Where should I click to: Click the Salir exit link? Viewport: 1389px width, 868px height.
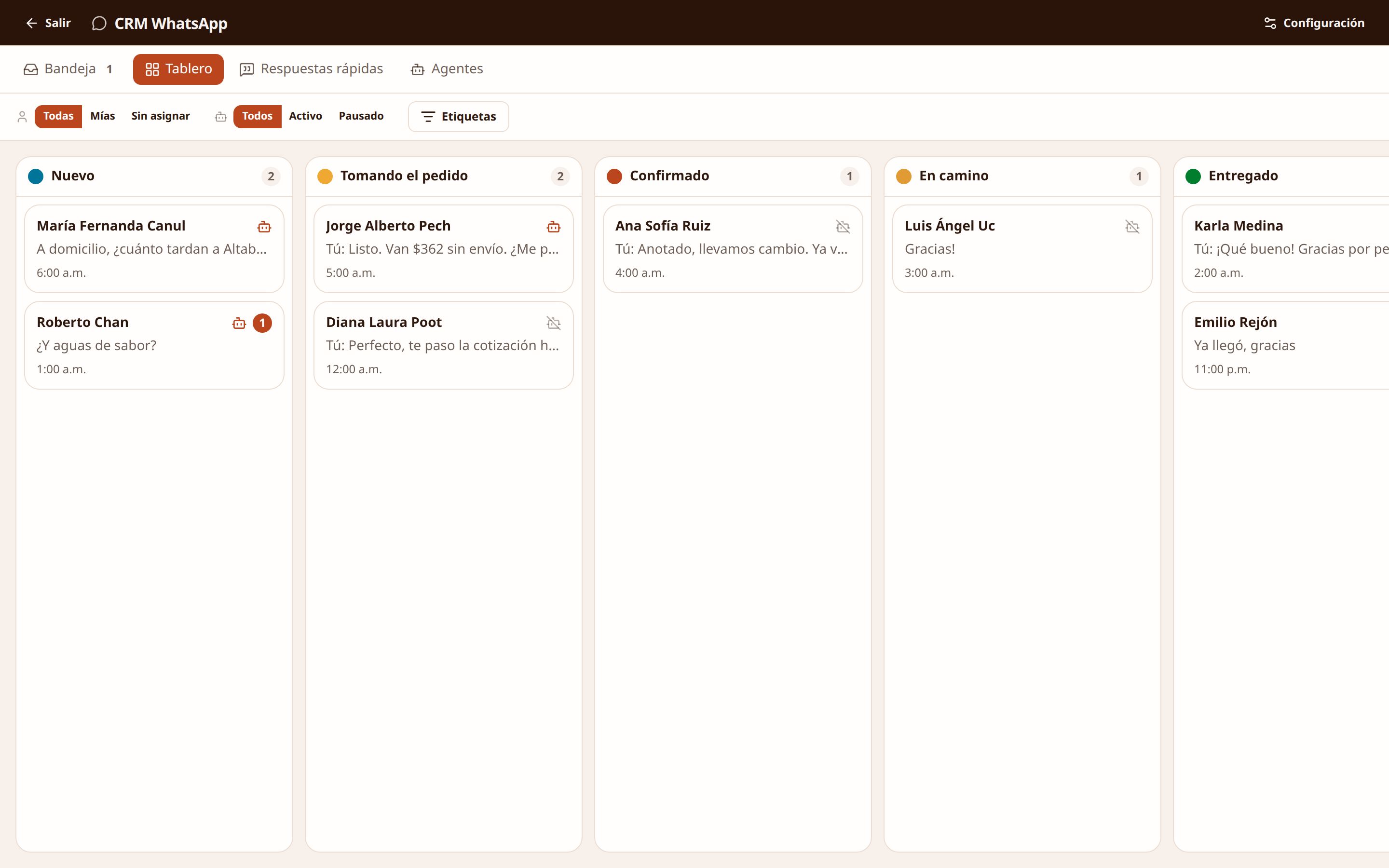(x=48, y=23)
